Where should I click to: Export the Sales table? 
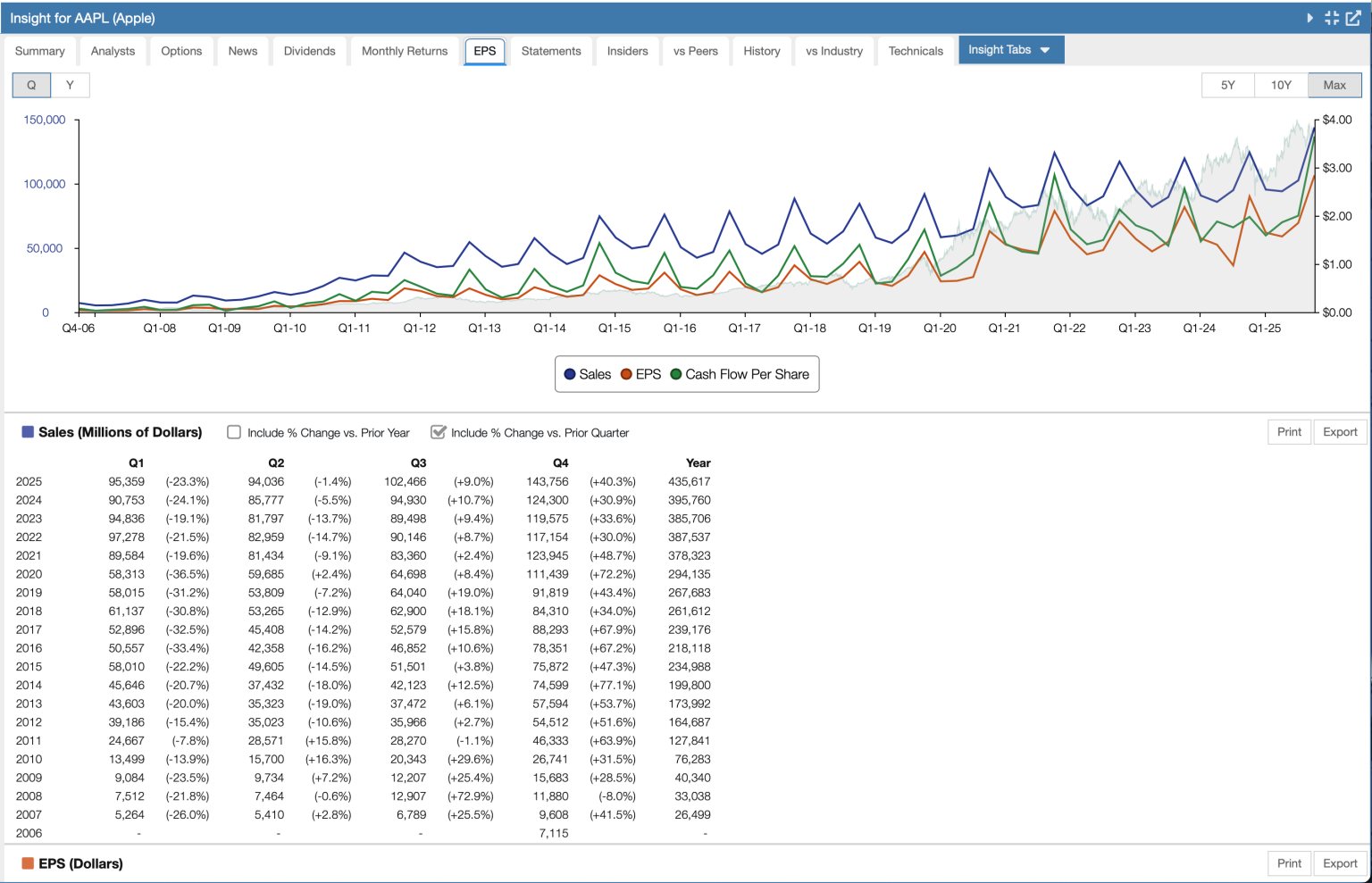[x=1340, y=432]
